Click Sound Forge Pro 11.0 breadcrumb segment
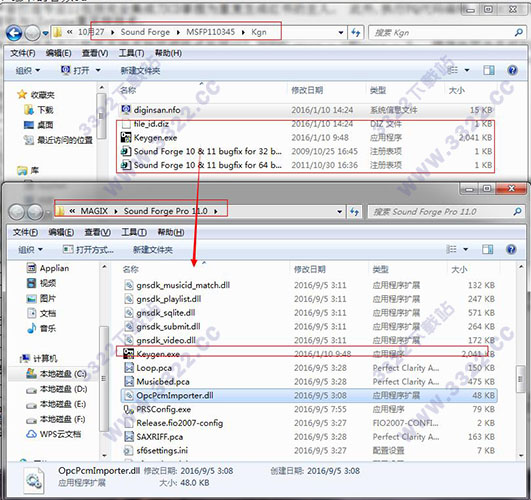Image resolution: width=531 pixels, height=500 pixels. coord(165,211)
